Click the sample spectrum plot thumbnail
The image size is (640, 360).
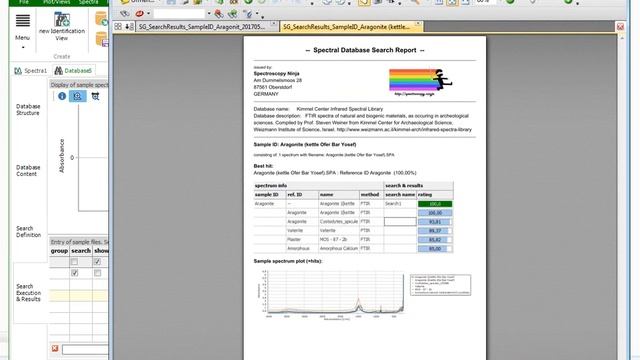[331, 295]
